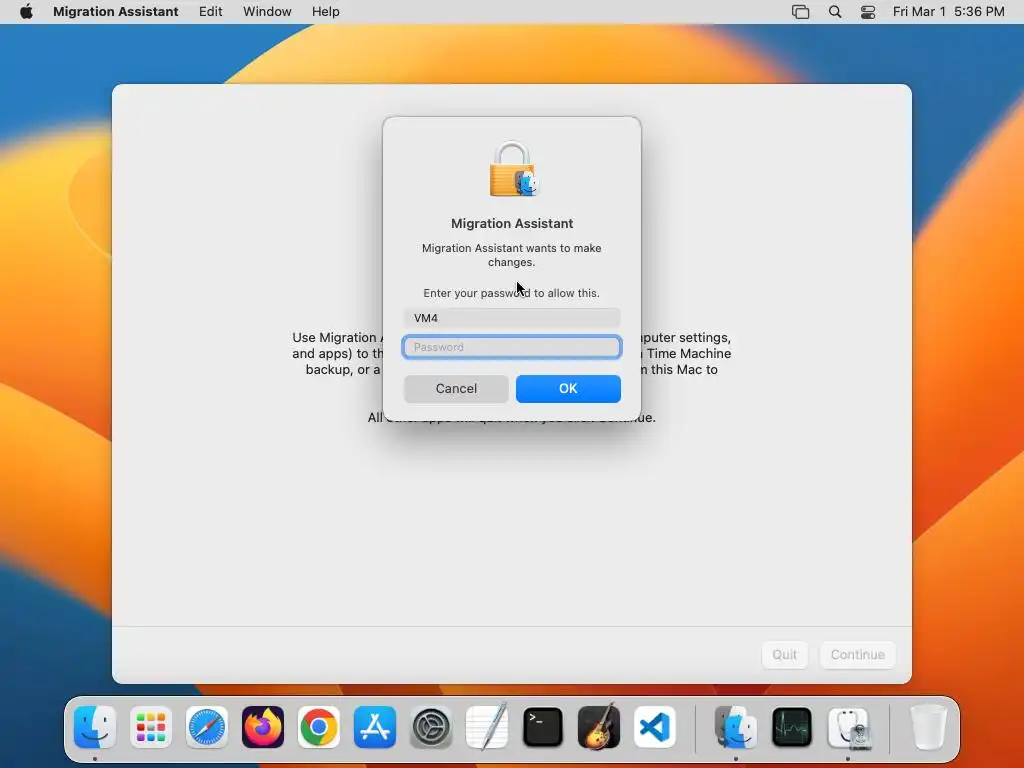Open Disk Utility from the Dock
1024x768 pixels.
pos(848,727)
